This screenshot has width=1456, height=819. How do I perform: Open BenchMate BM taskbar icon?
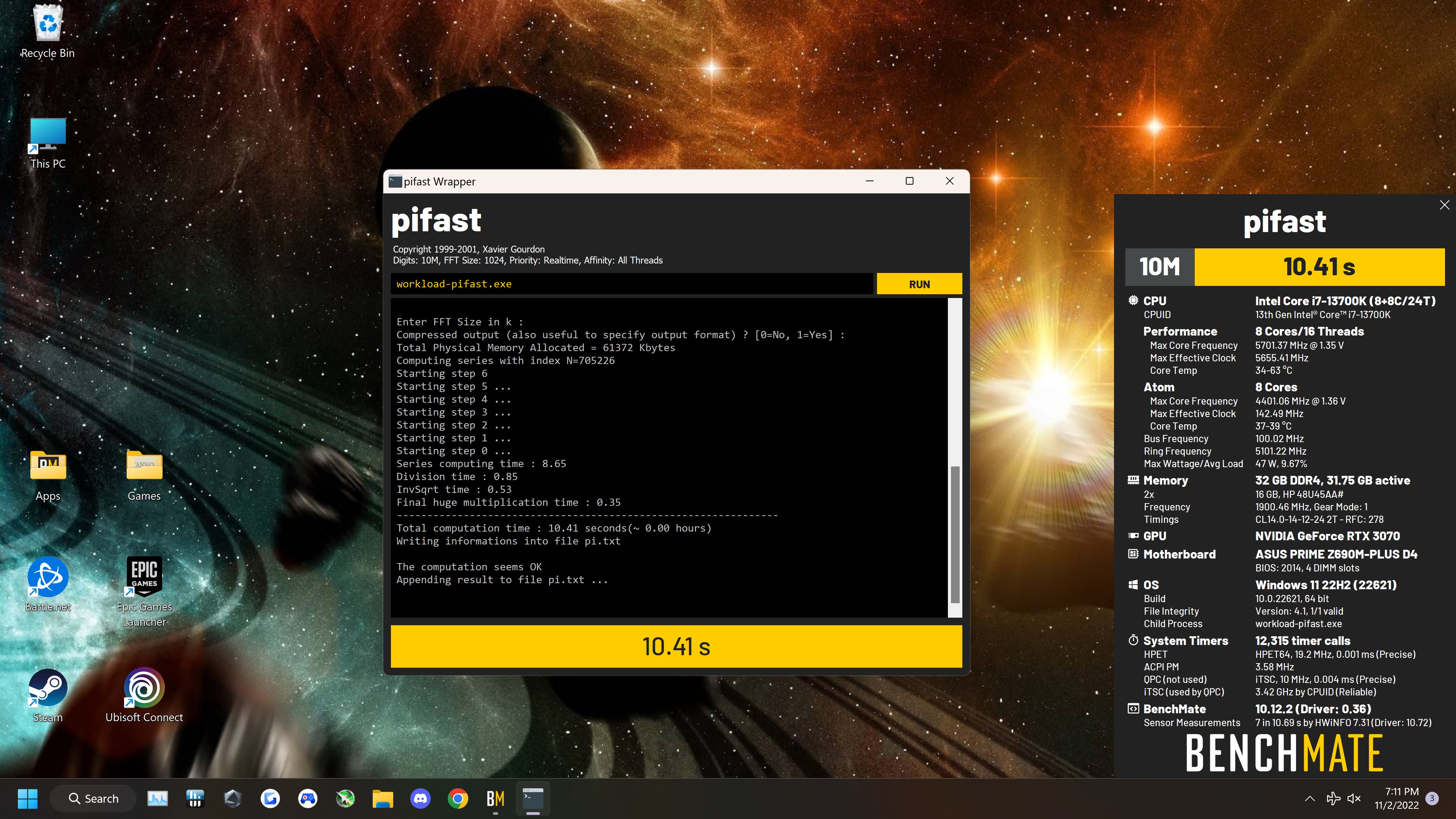click(x=495, y=799)
